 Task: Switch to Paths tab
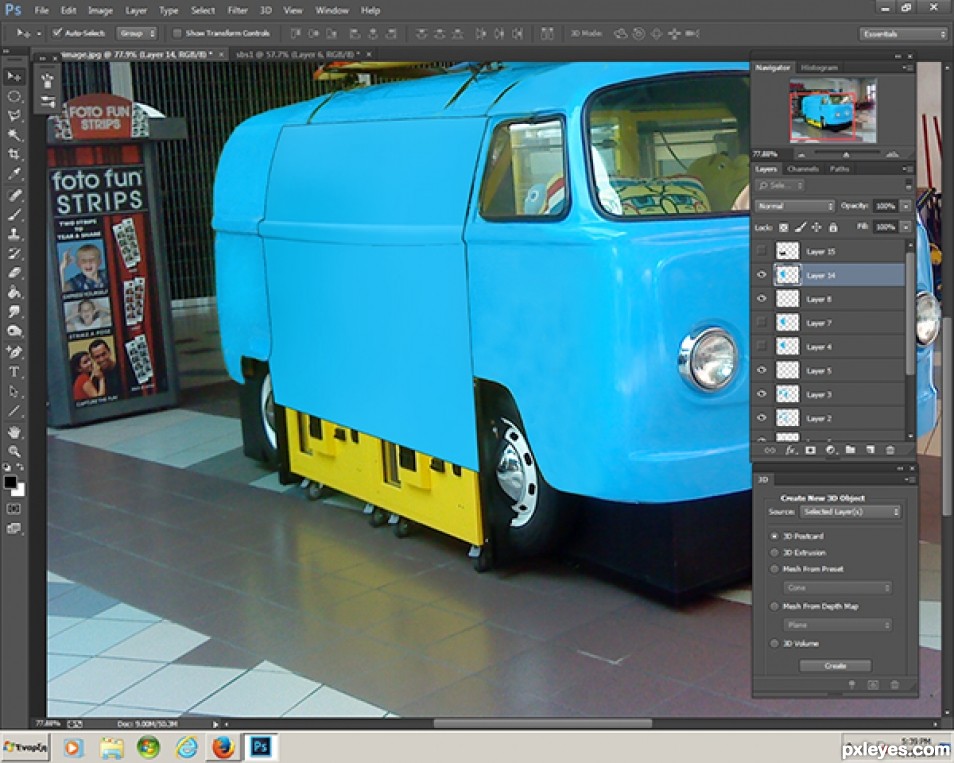[839, 169]
